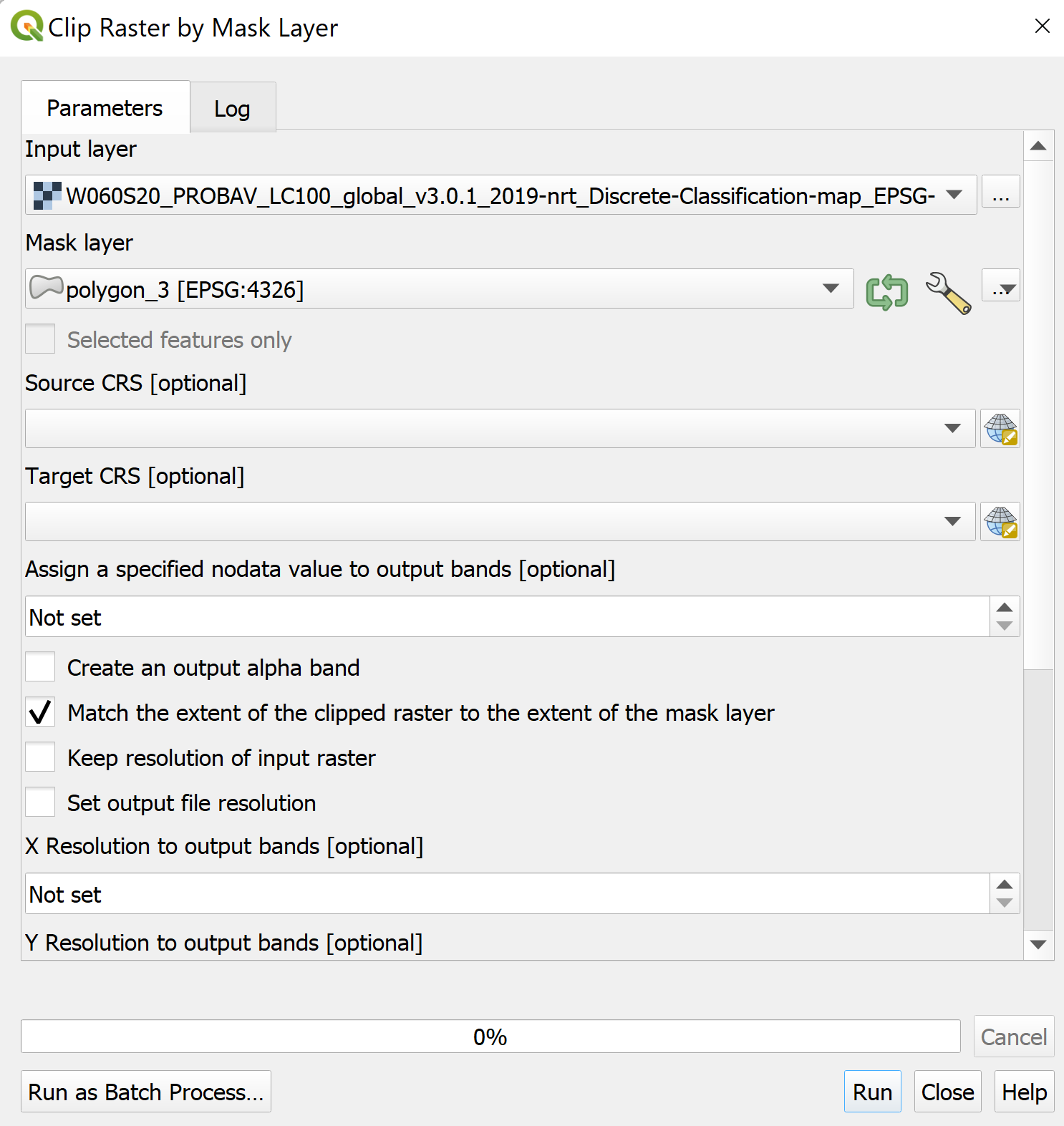Click the 0% progress bar
This screenshot has height=1126, width=1064.
490,1037
